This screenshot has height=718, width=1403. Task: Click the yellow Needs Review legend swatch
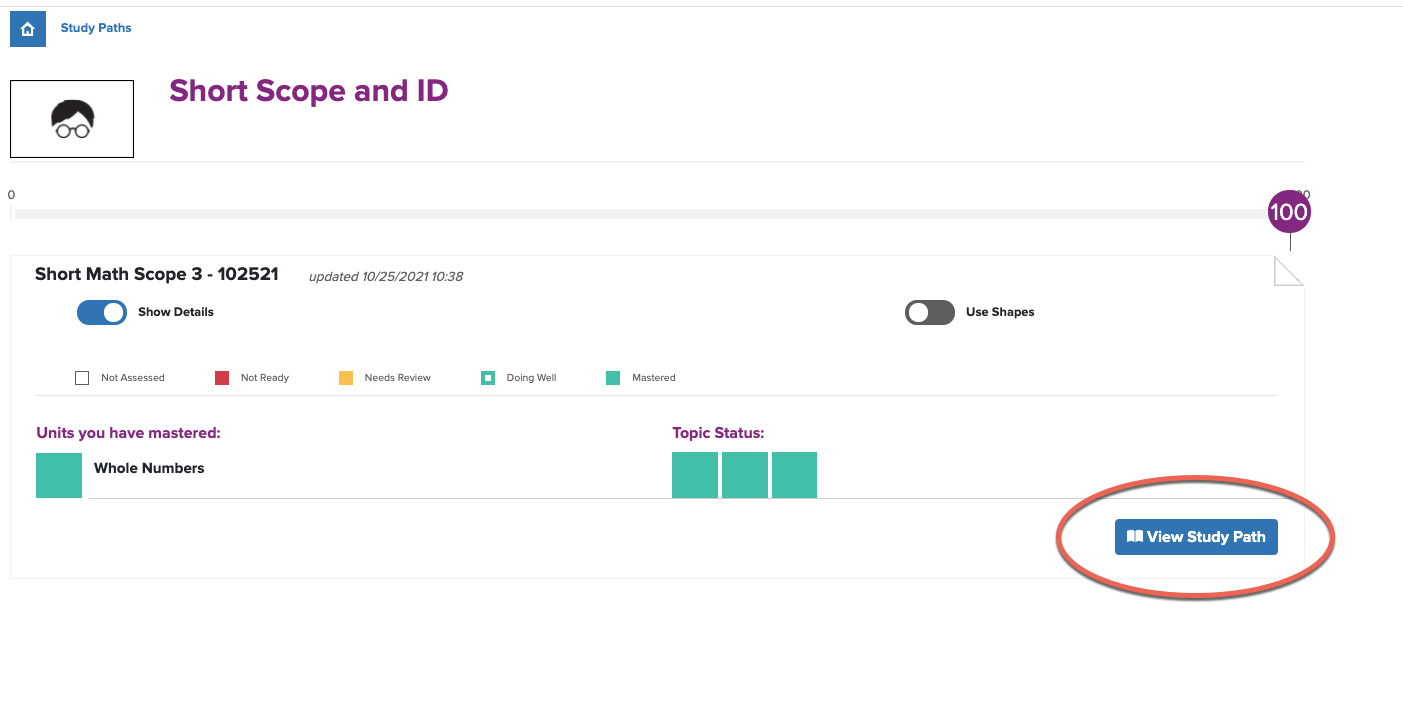coord(346,378)
